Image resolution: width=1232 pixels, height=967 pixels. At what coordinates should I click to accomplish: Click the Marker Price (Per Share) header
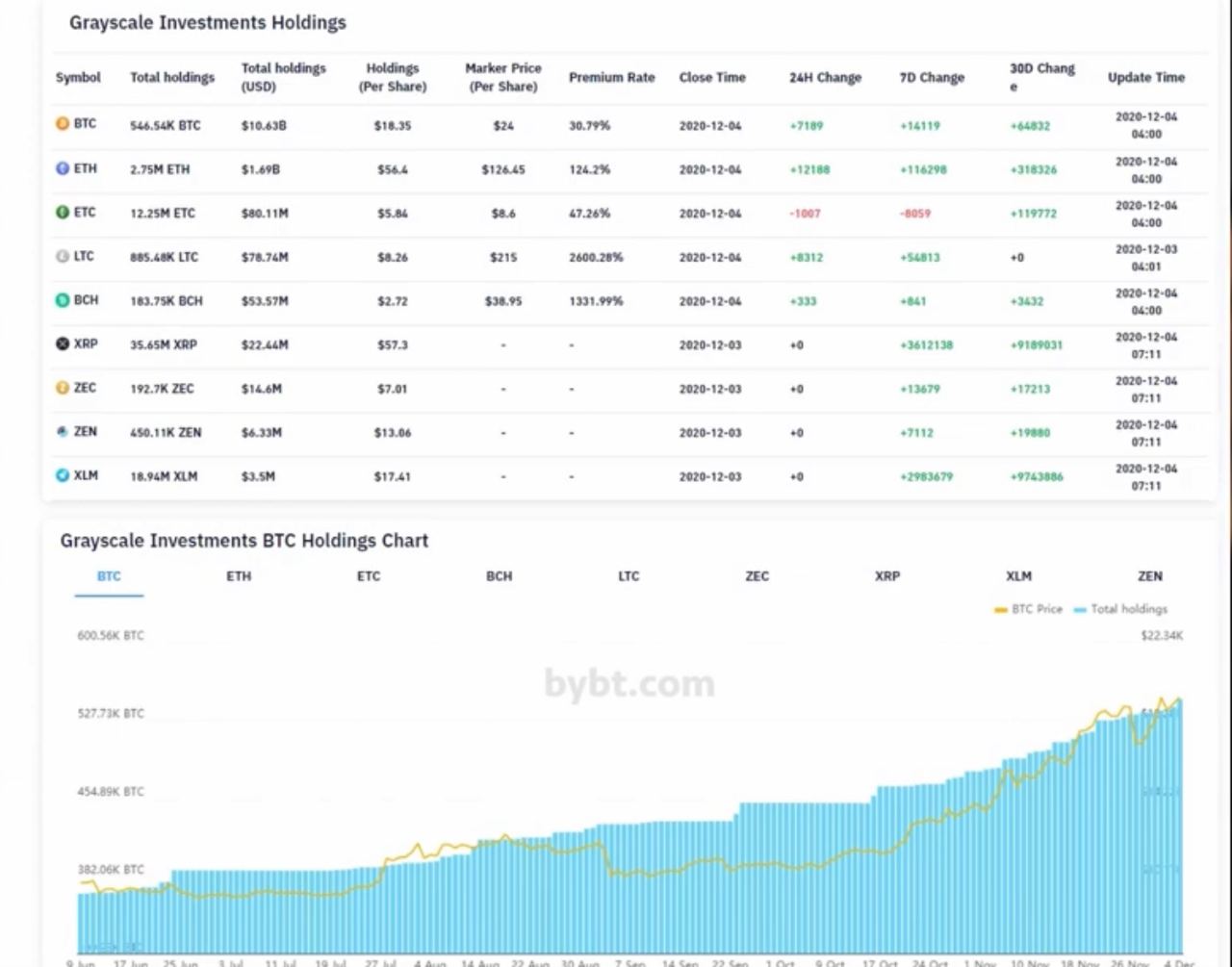pos(503,77)
